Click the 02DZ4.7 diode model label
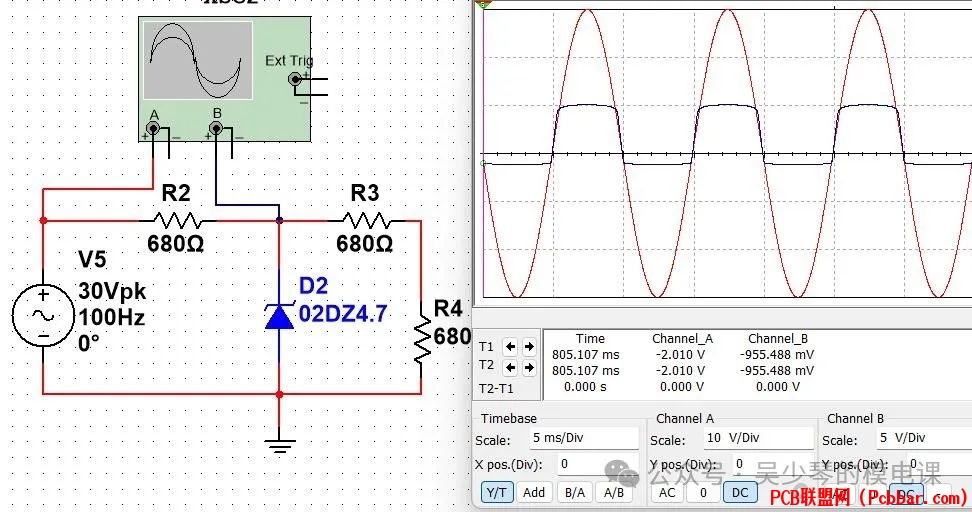This screenshot has width=972, height=512. 343,314
